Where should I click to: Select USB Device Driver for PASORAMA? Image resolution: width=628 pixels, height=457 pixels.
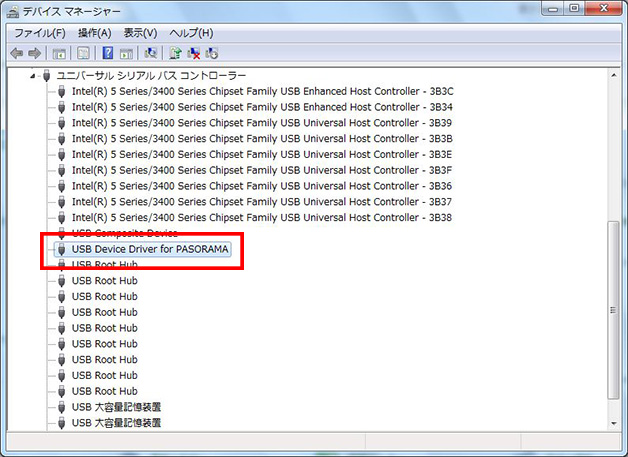pyautogui.click(x=150, y=249)
